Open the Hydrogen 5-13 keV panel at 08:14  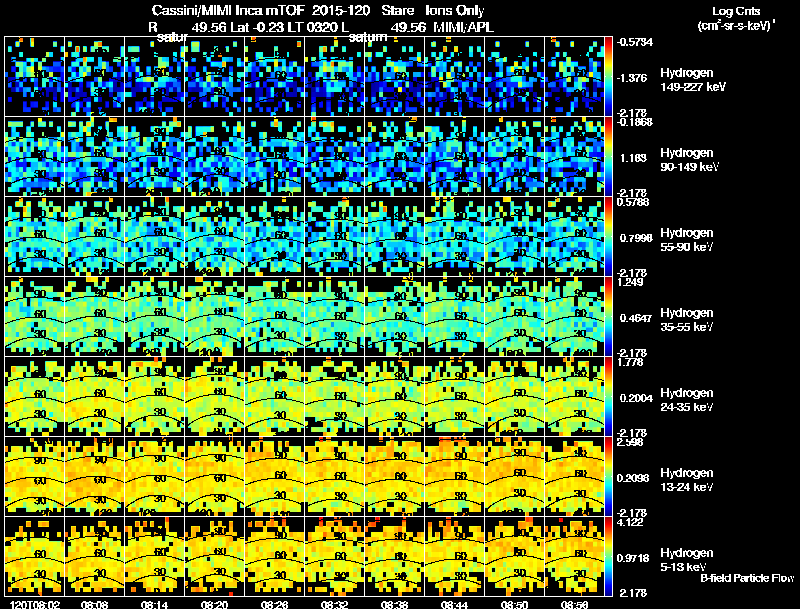155,556
